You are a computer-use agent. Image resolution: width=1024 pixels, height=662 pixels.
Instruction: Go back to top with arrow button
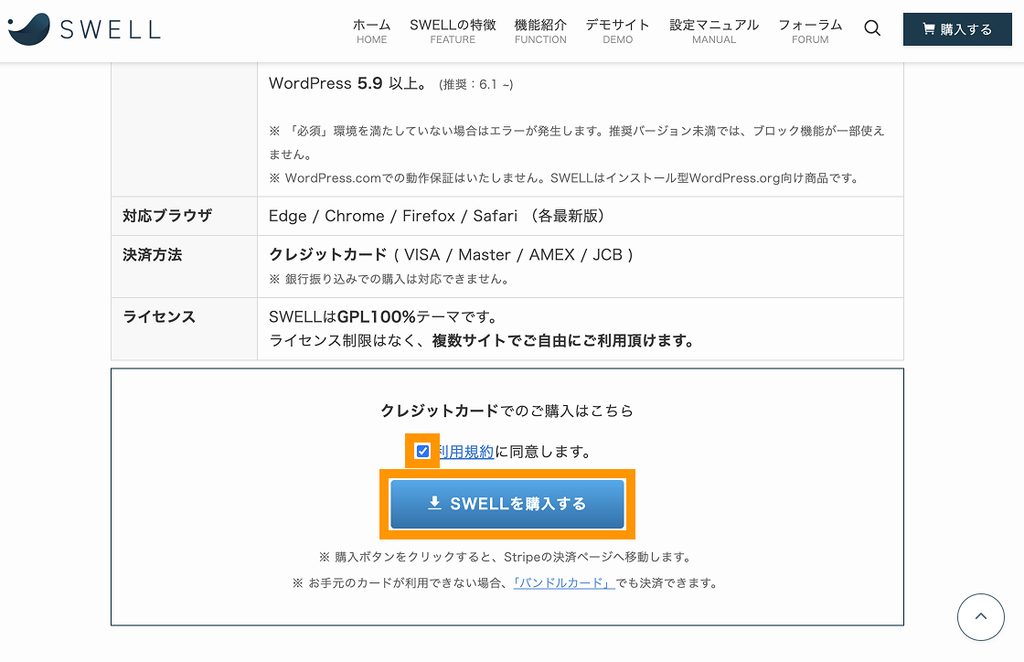(x=980, y=616)
